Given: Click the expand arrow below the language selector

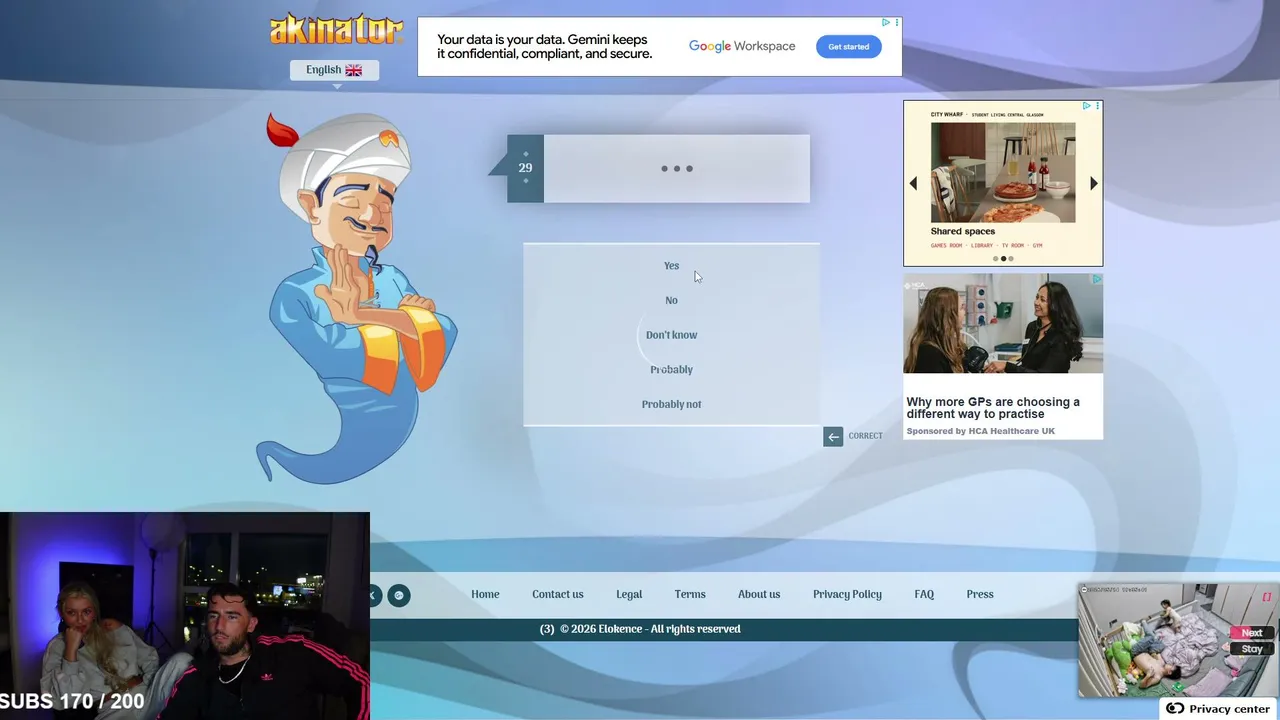Looking at the screenshot, I should 337,86.
